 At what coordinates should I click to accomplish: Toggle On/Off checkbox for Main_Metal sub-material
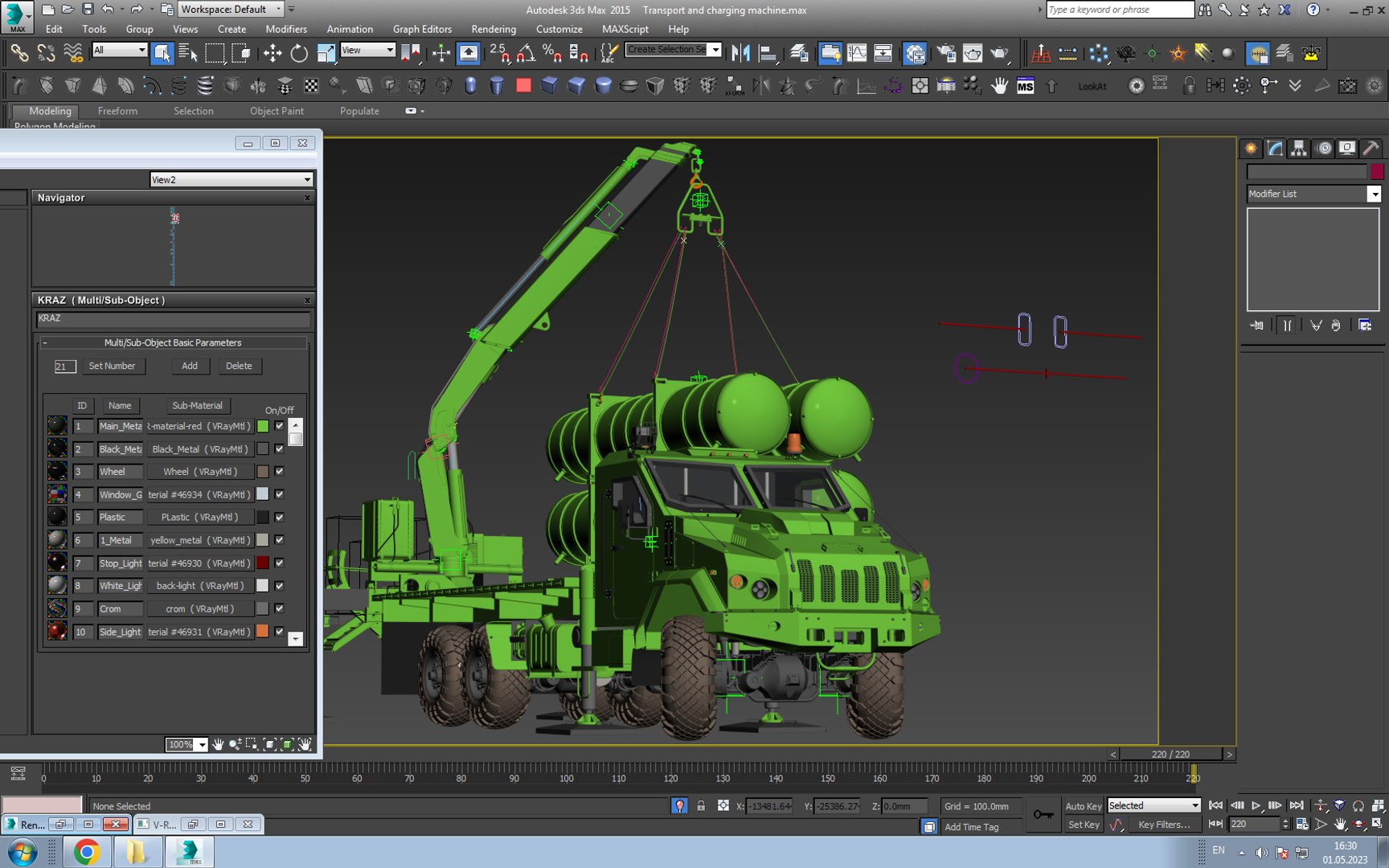[279, 426]
